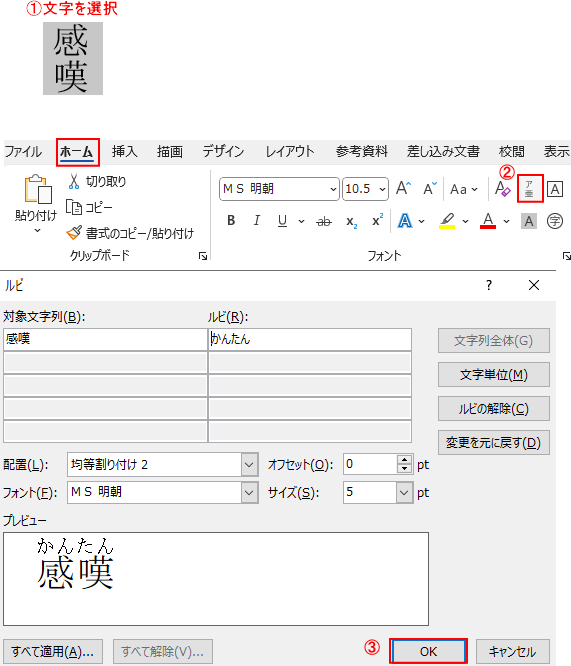Click the Character Border boxed A icon
This screenshot has height=666, width=571.
(x=555, y=189)
